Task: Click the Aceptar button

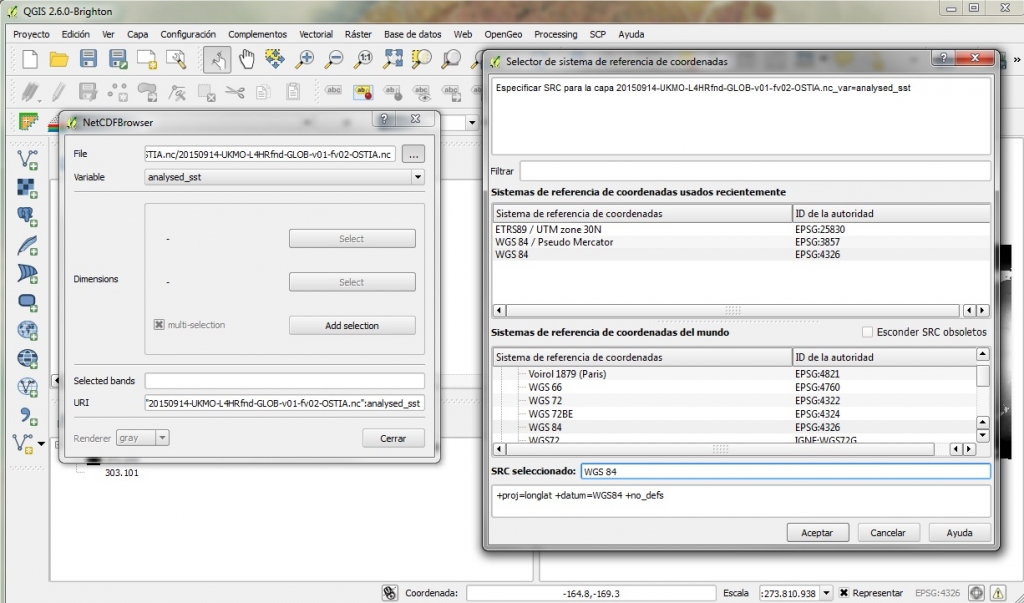Action: click(817, 533)
